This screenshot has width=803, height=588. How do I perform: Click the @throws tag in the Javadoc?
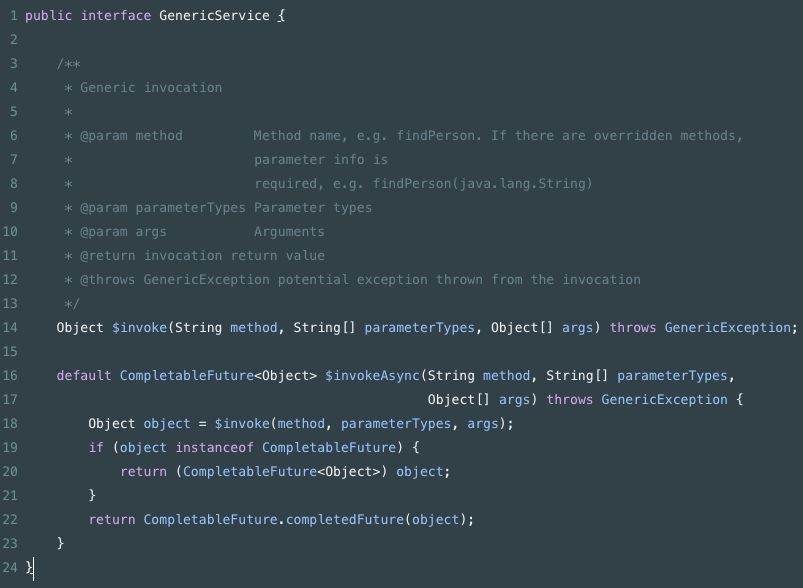click(107, 280)
